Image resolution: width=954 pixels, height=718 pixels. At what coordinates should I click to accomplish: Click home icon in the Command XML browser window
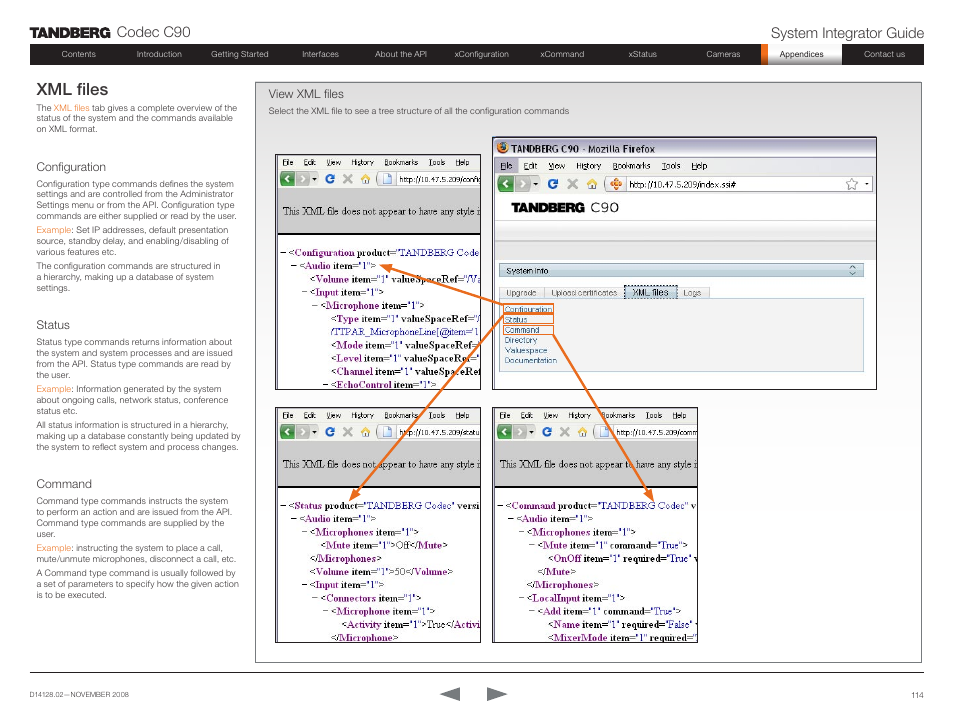[x=582, y=432]
